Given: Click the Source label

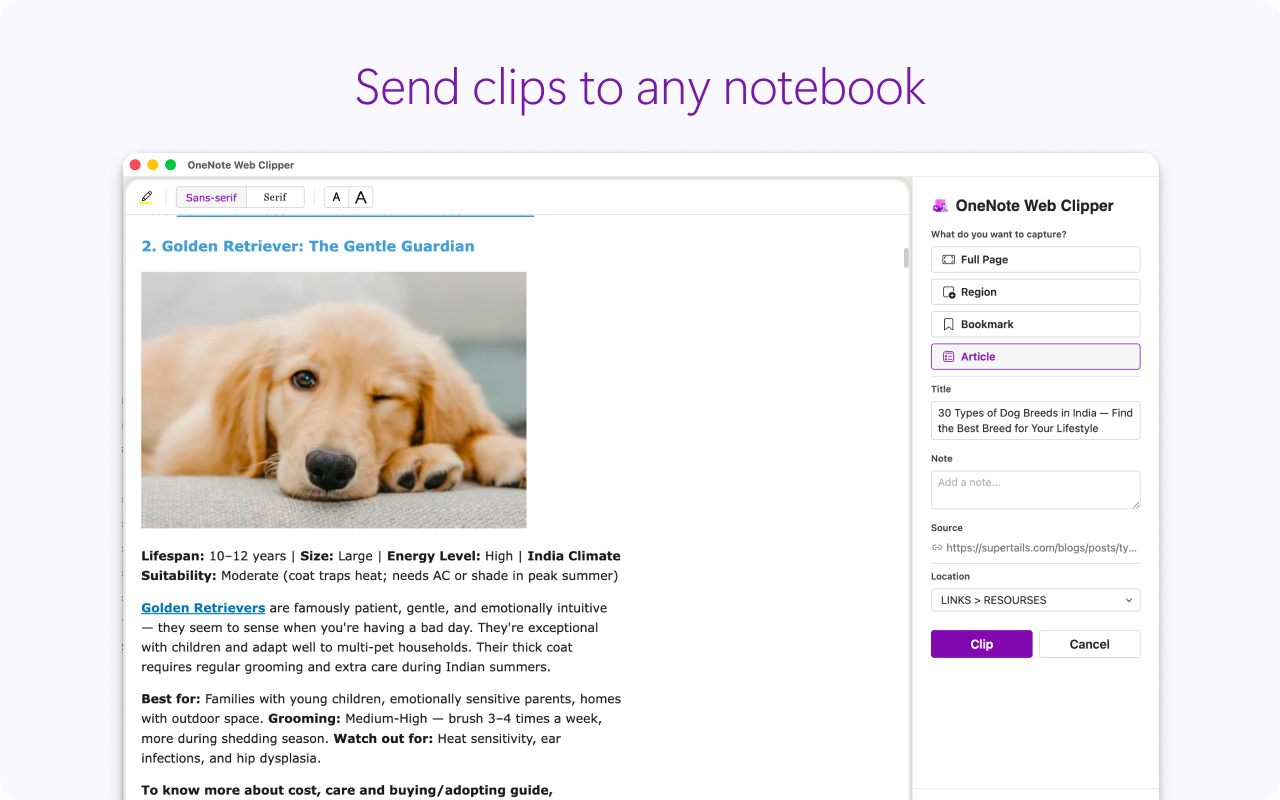Looking at the screenshot, I should click(946, 528).
